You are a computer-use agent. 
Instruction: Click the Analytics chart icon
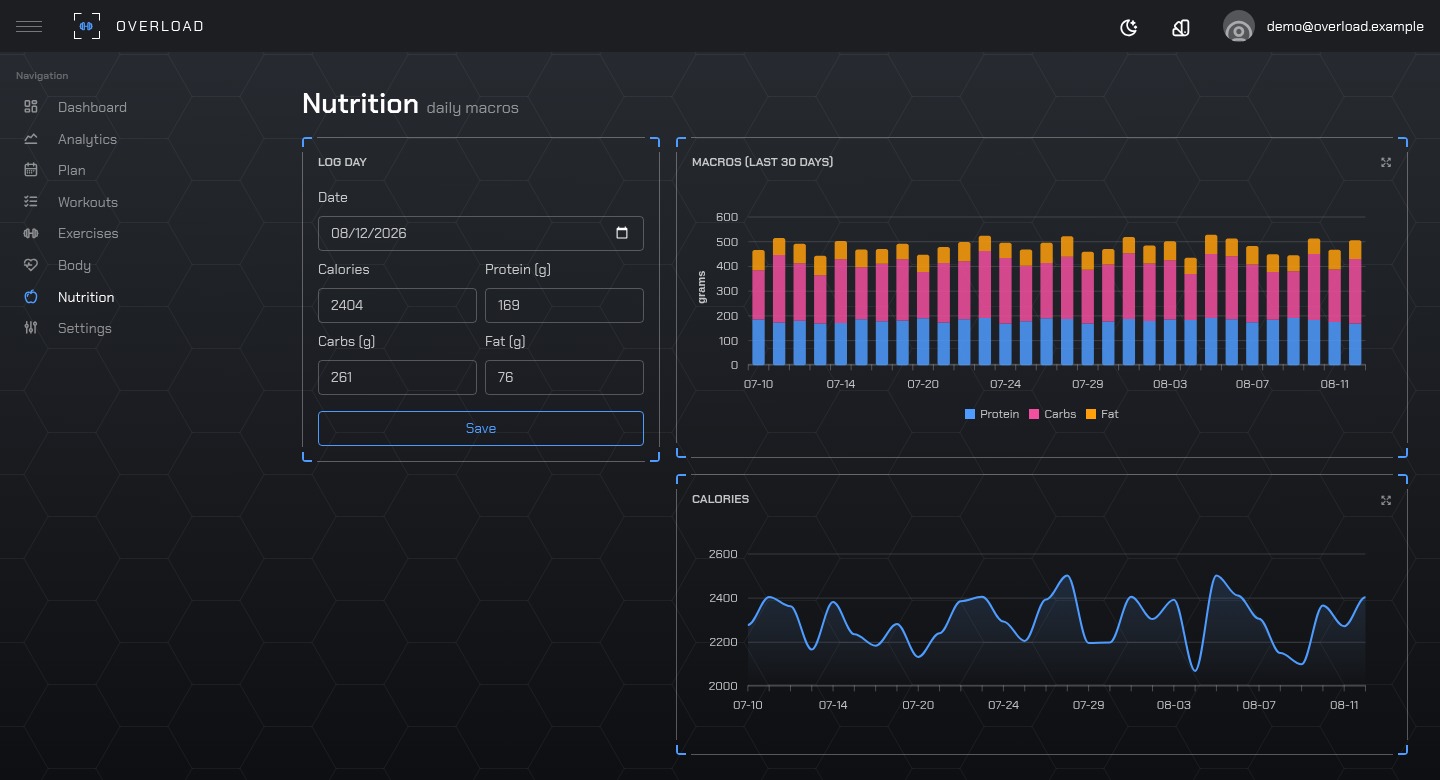31,139
